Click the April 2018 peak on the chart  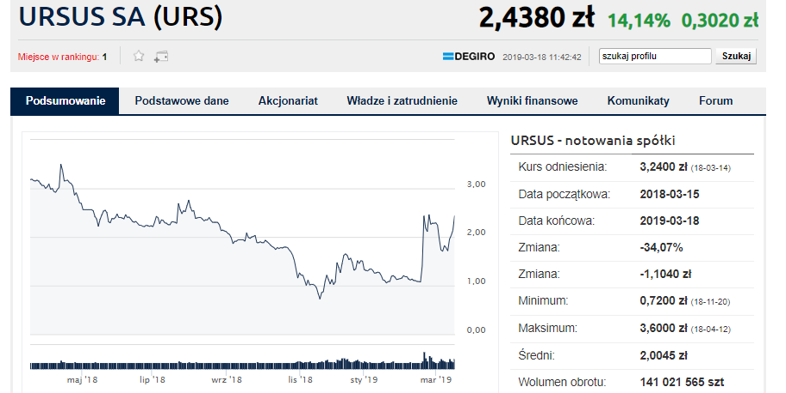coord(61,165)
